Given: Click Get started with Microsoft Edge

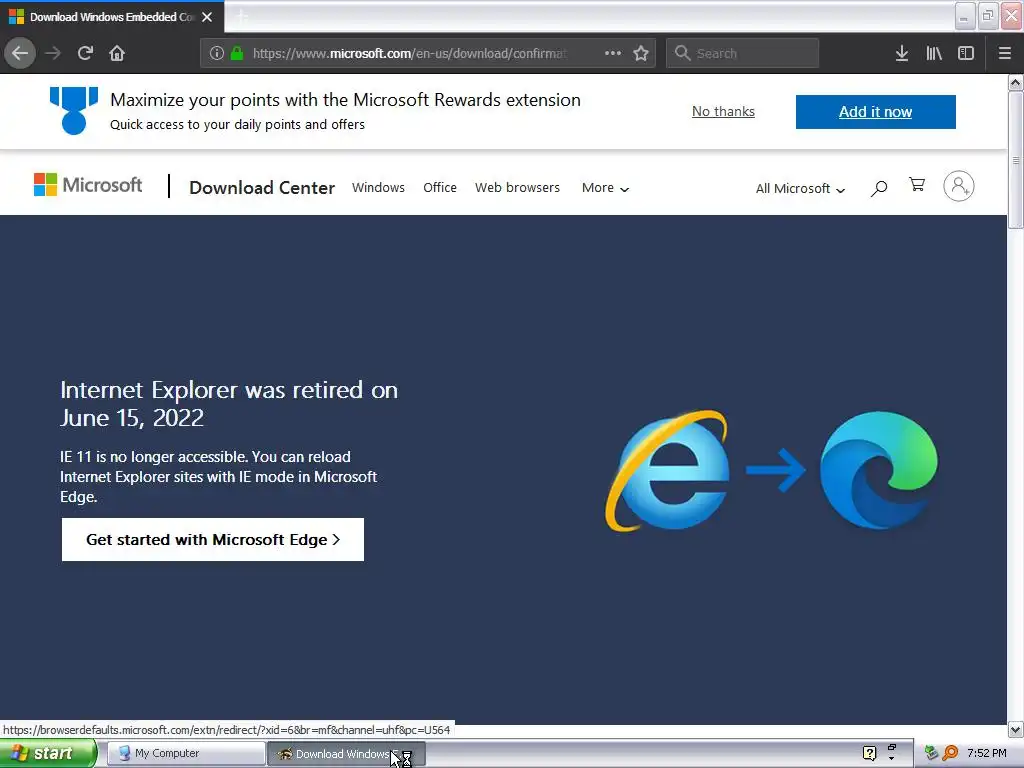Looking at the screenshot, I should tap(213, 539).
